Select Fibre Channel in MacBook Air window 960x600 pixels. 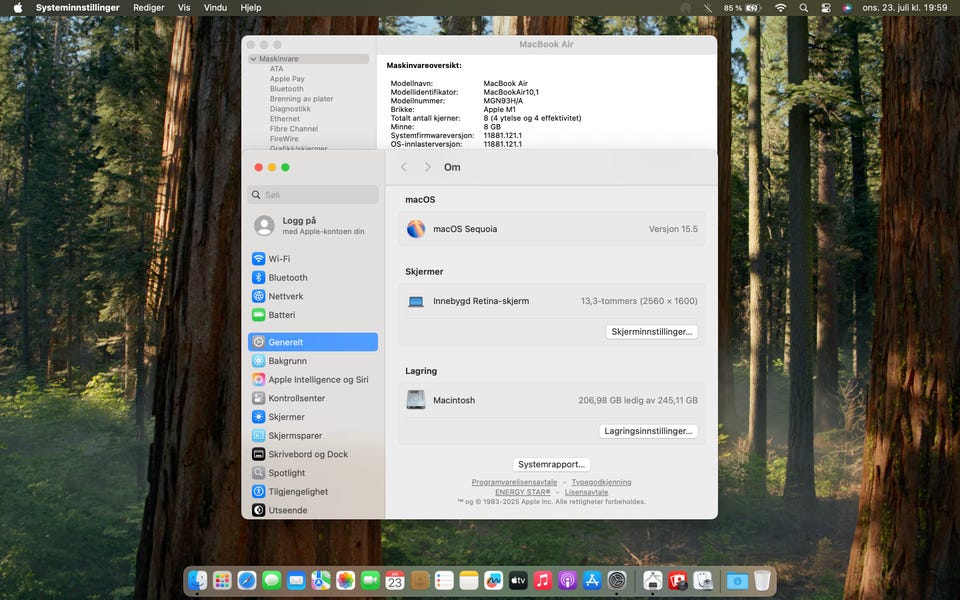click(294, 129)
